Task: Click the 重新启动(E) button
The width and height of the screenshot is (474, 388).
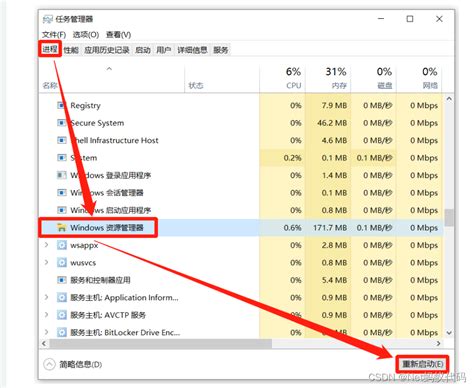Action: 423,364
